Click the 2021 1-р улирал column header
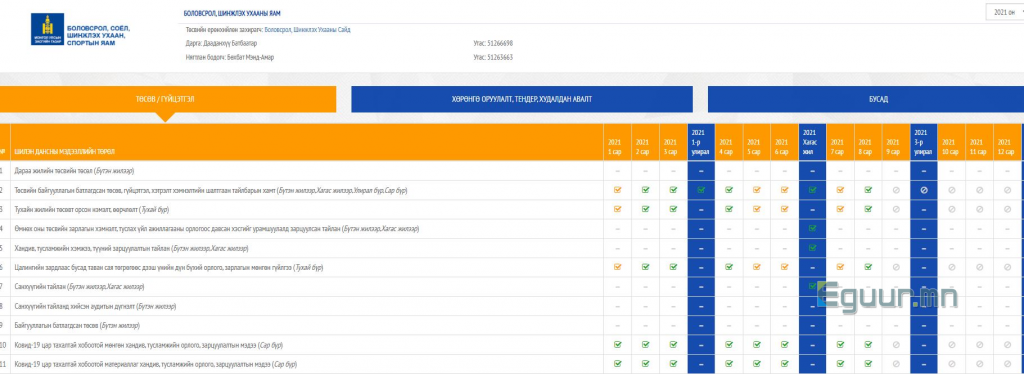This screenshot has width=1024, height=374. (701, 142)
